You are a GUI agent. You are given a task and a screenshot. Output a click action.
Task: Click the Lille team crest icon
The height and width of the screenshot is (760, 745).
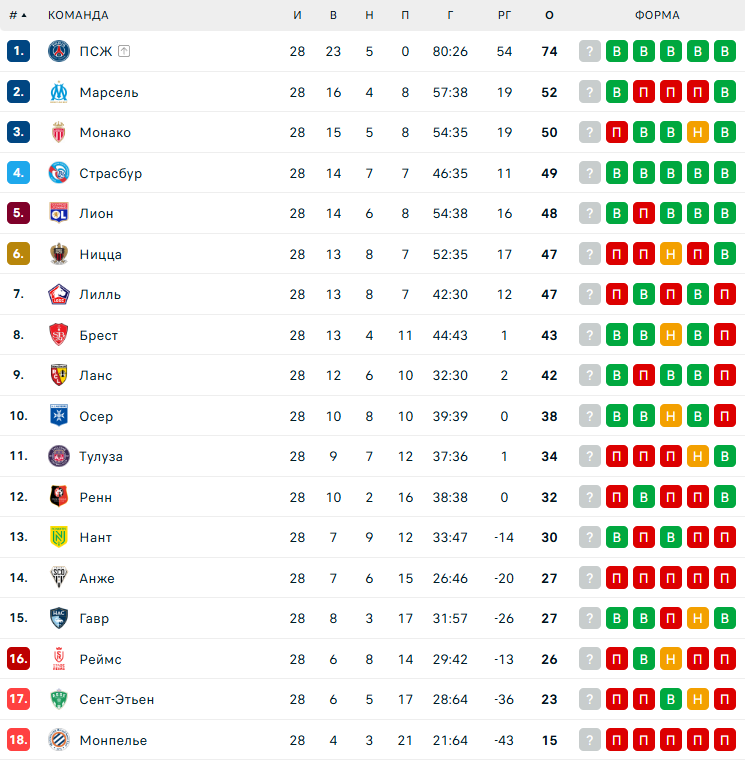(58, 294)
